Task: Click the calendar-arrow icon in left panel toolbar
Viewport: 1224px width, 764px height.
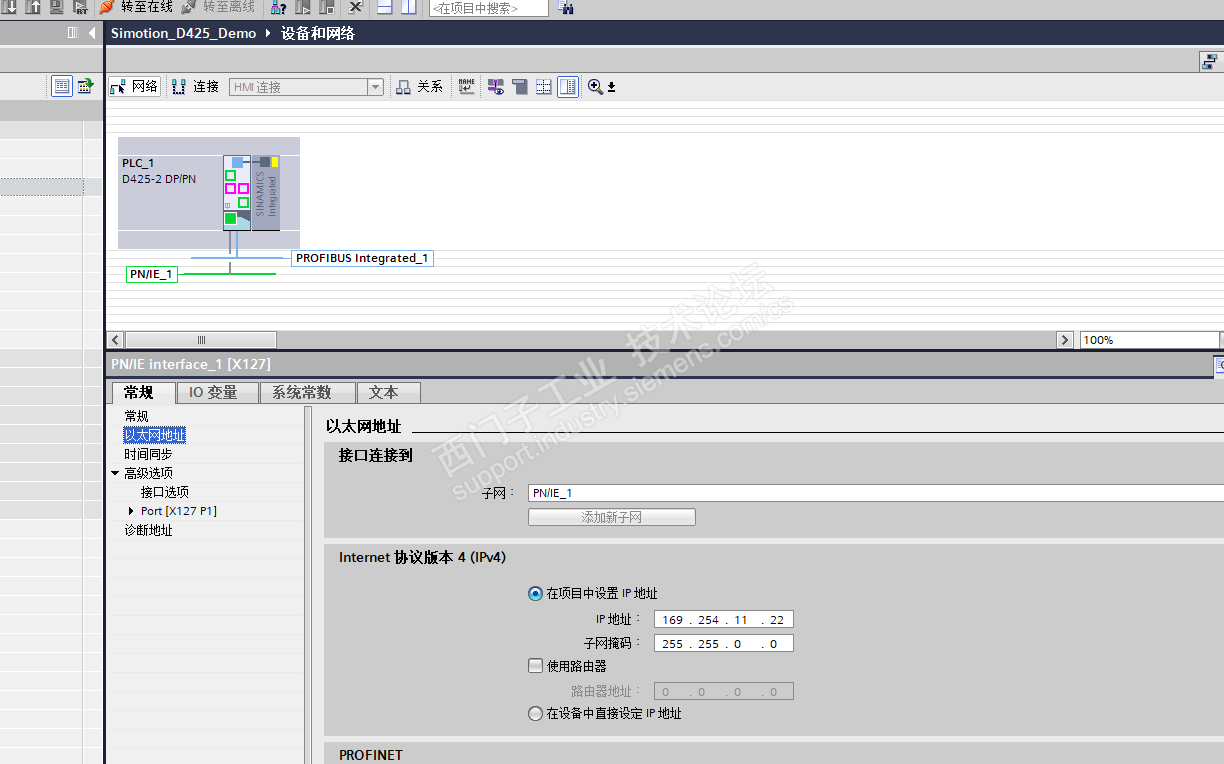Action: point(86,87)
